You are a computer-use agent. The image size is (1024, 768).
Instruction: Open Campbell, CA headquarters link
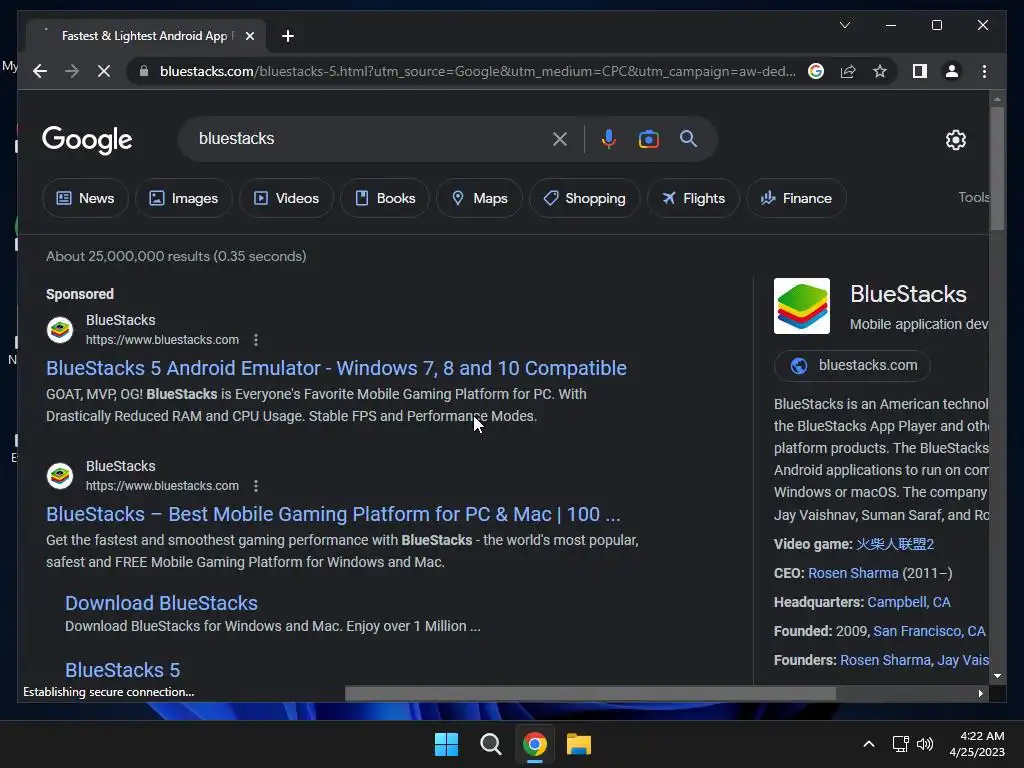pos(909,602)
